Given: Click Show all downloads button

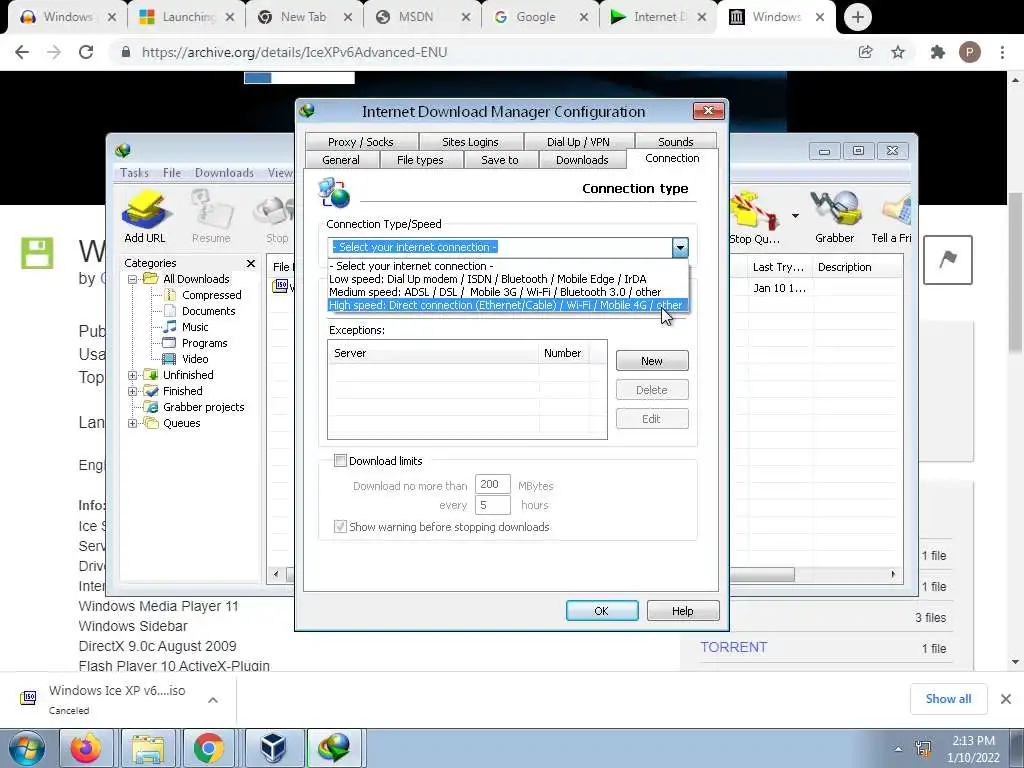Looking at the screenshot, I should coord(948,699).
